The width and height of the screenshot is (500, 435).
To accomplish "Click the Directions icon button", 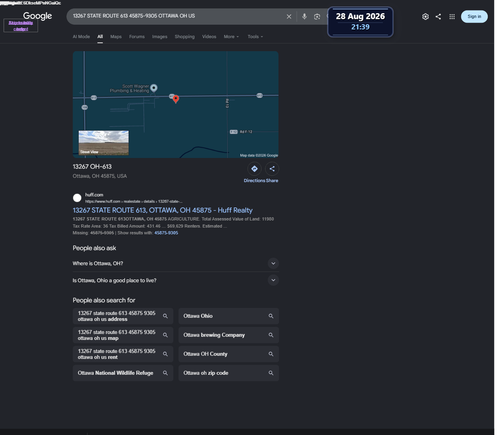I will (254, 169).
